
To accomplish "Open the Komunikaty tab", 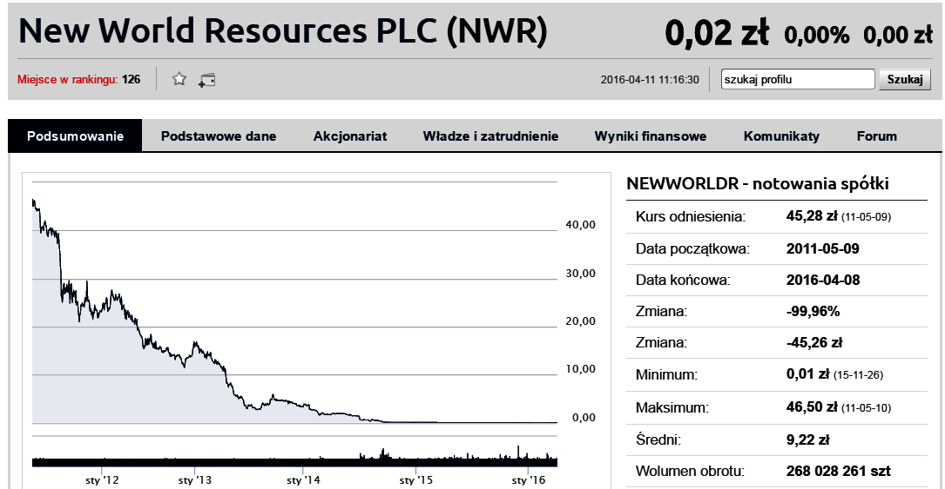I will tap(781, 136).
